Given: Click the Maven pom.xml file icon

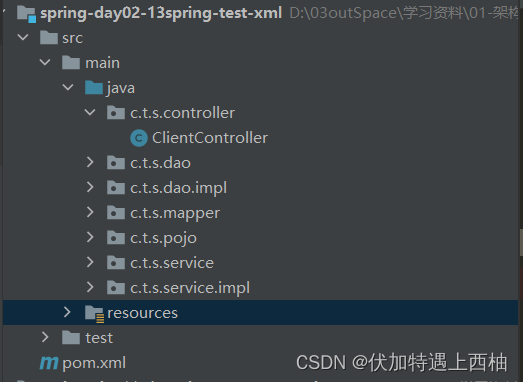Looking at the screenshot, I should [49, 363].
